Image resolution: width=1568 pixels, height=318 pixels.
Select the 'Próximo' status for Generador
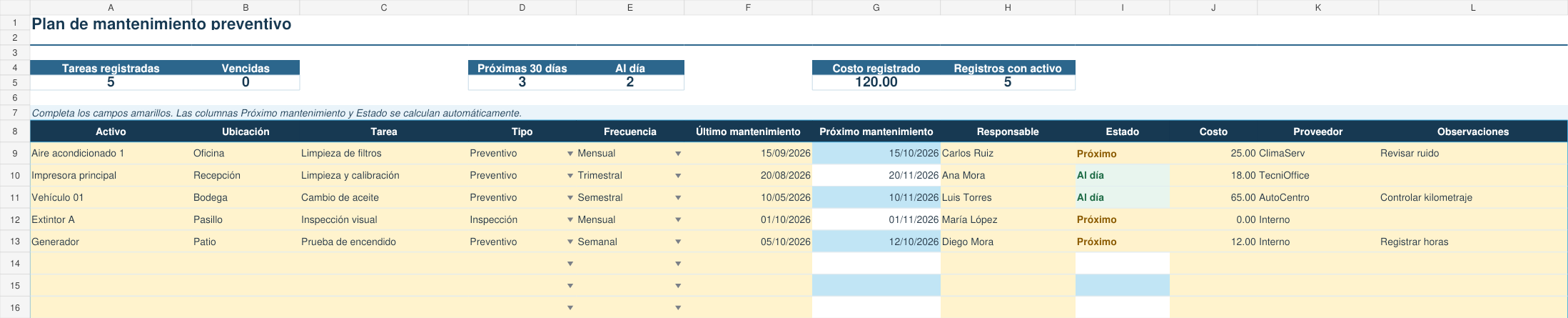pyautogui.click(x=1123, y=242)
